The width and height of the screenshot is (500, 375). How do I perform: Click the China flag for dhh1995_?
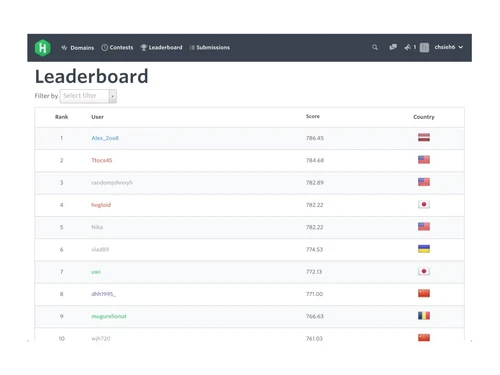(x=424, y=293)
